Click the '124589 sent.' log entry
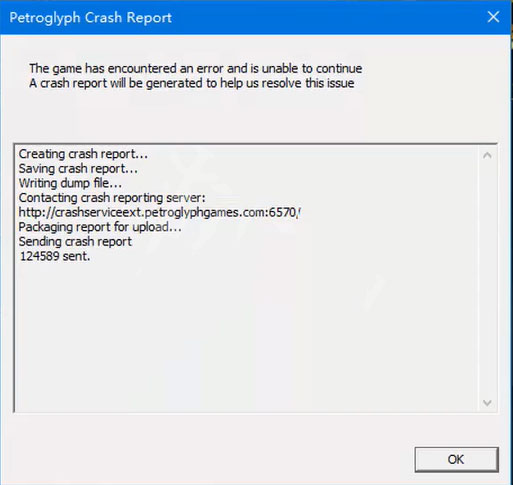Viewport: 513px width, 485px height. click(55, 256)
